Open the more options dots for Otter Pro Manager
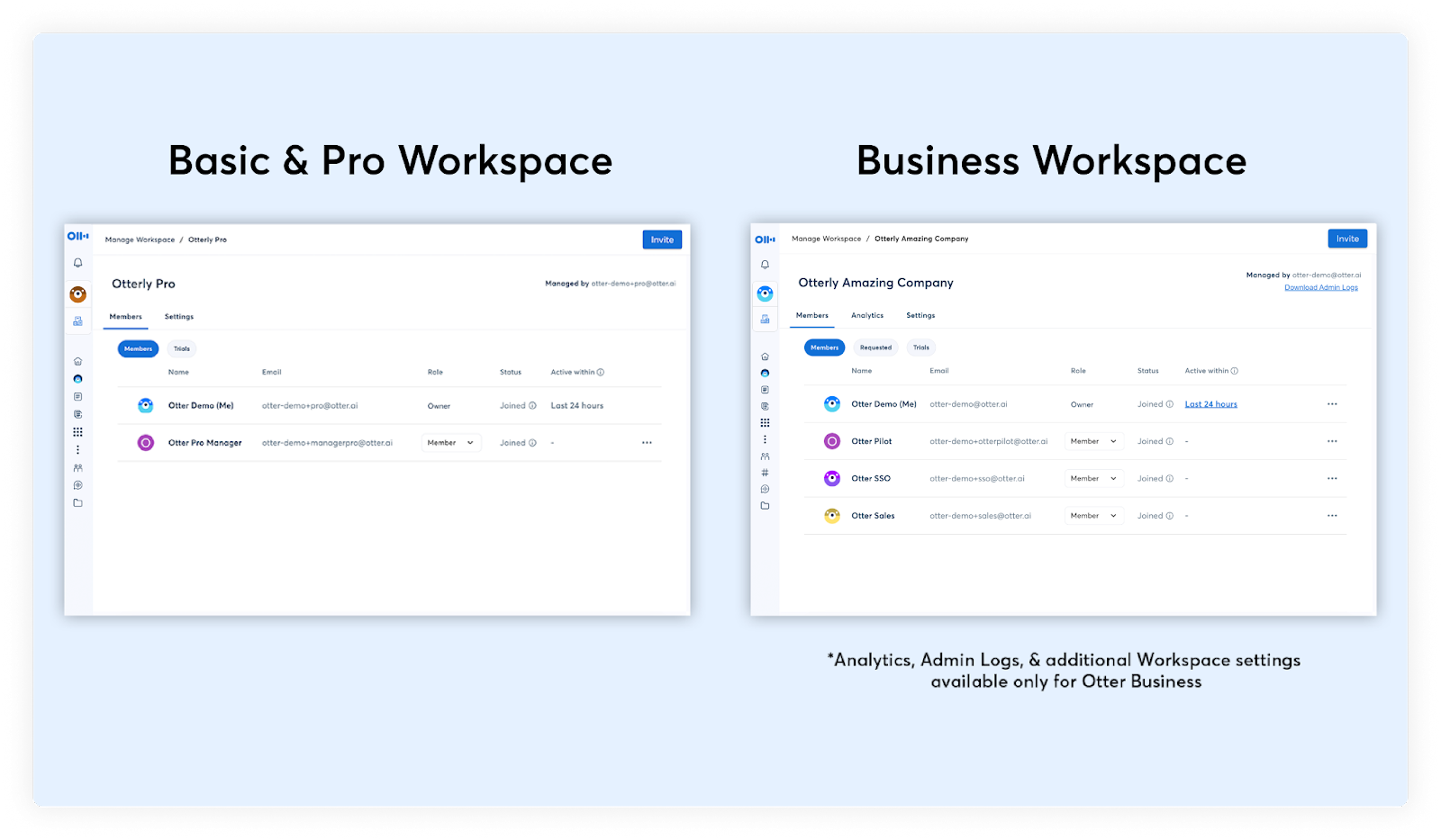Screen dimensions: 1441x840 tap(647, 443)
